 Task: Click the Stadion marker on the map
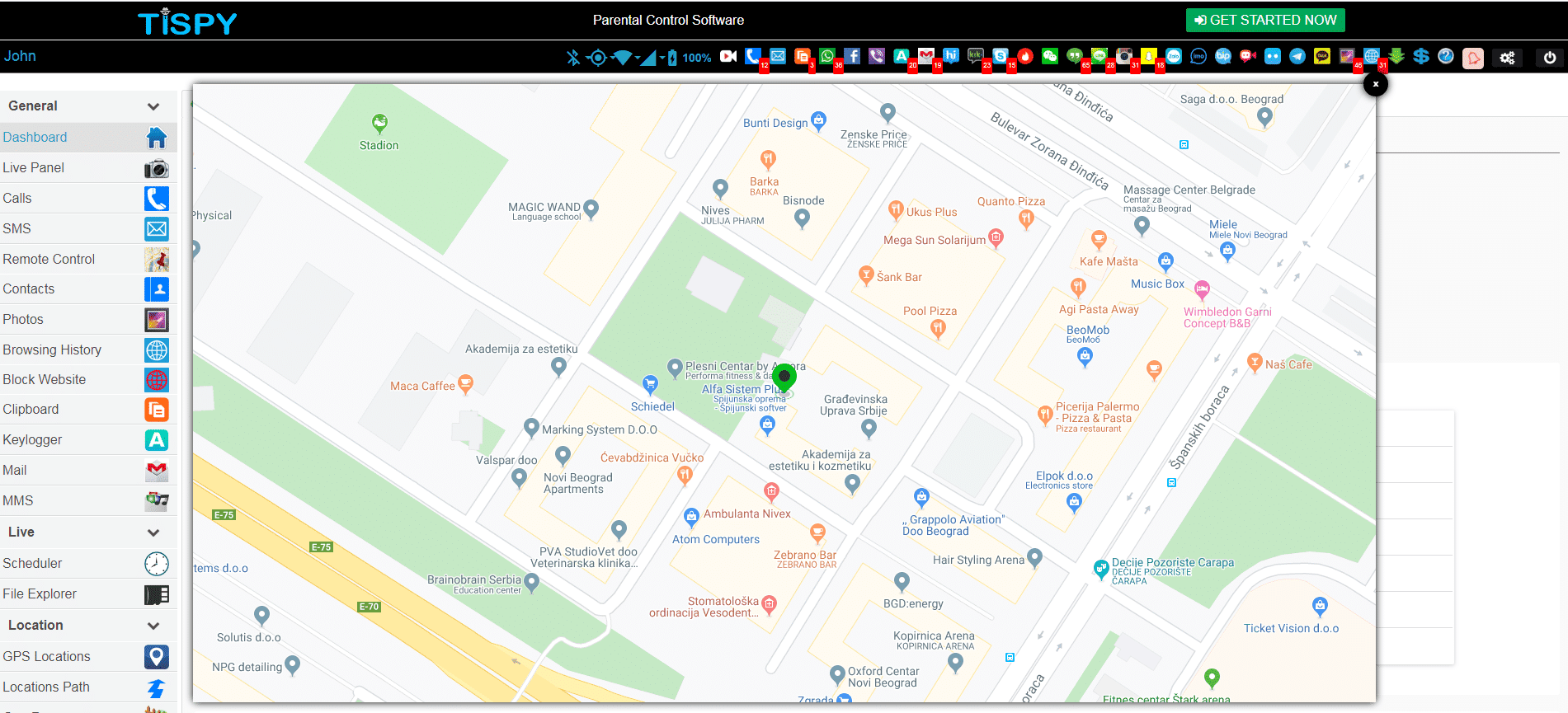click(x=379, y=124)
